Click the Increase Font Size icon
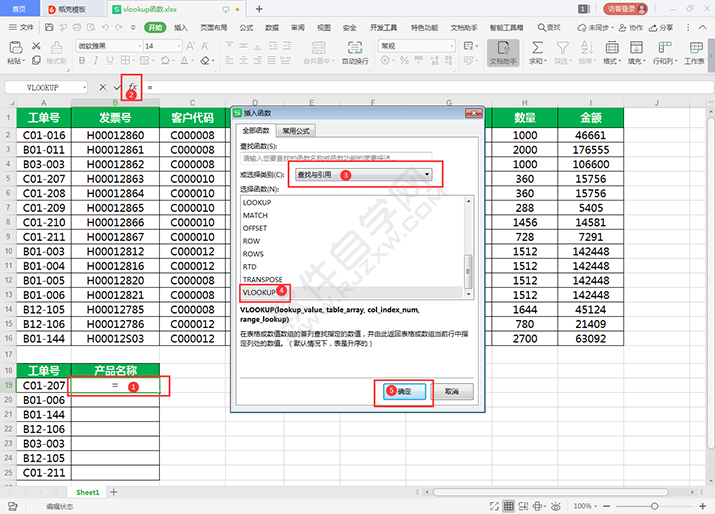The width and height of the screenshot is (715, 514). pyautogui.click(x=191, y=46)
